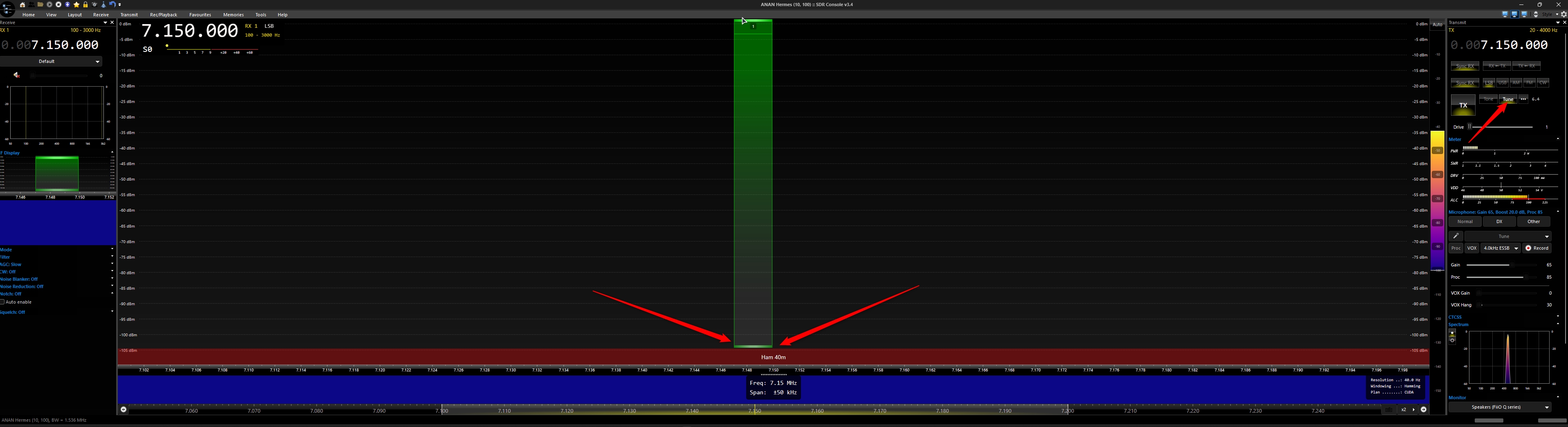Enable the Auto enable checkbox
Viewport: 1568px width, 427px height.
click(2, 302)
